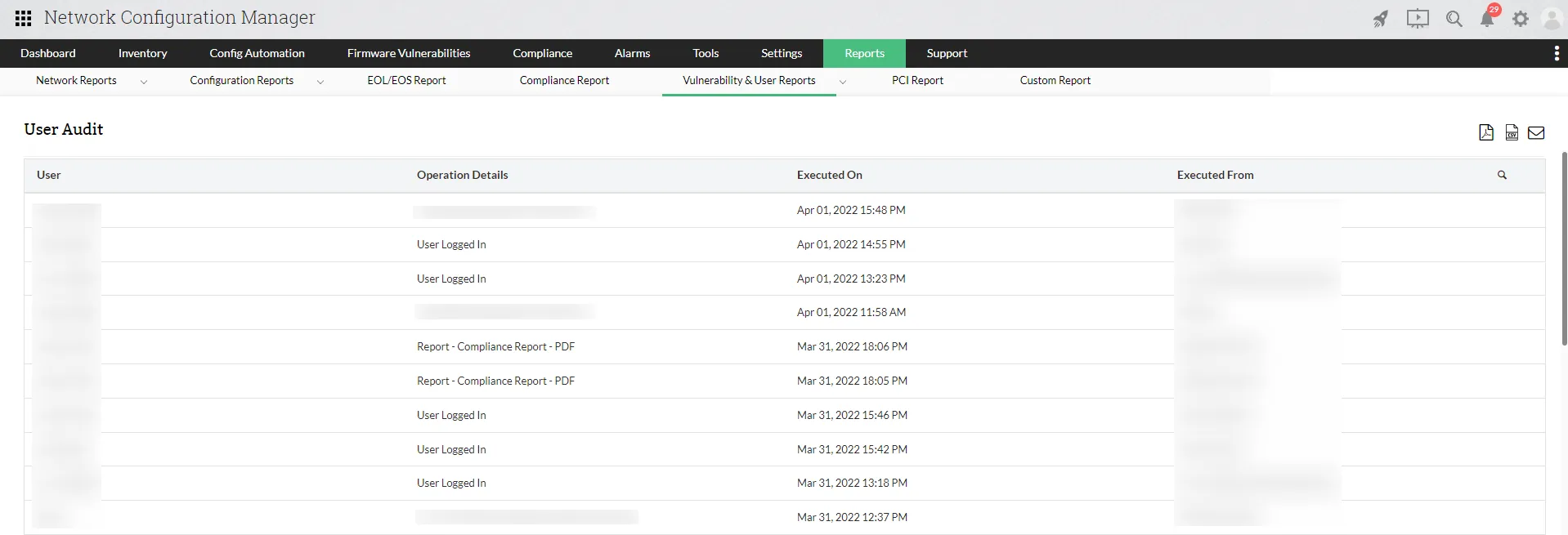The width and height of the screenshot is (1568, 535).
Task: Select 'Apr 01, 2022 14:55 PM' cell
Action: [851, 244]
